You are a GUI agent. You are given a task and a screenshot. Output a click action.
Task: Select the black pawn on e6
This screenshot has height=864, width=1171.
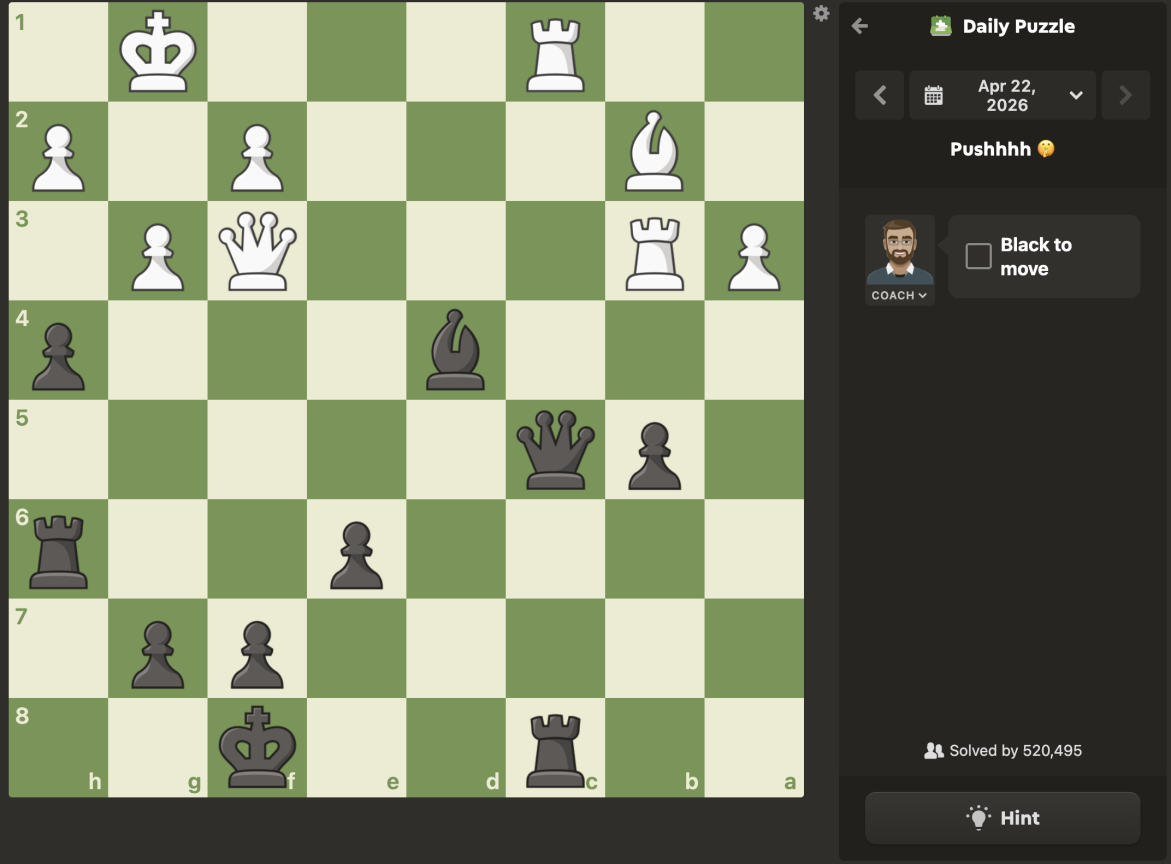click(x=356, y=555)
